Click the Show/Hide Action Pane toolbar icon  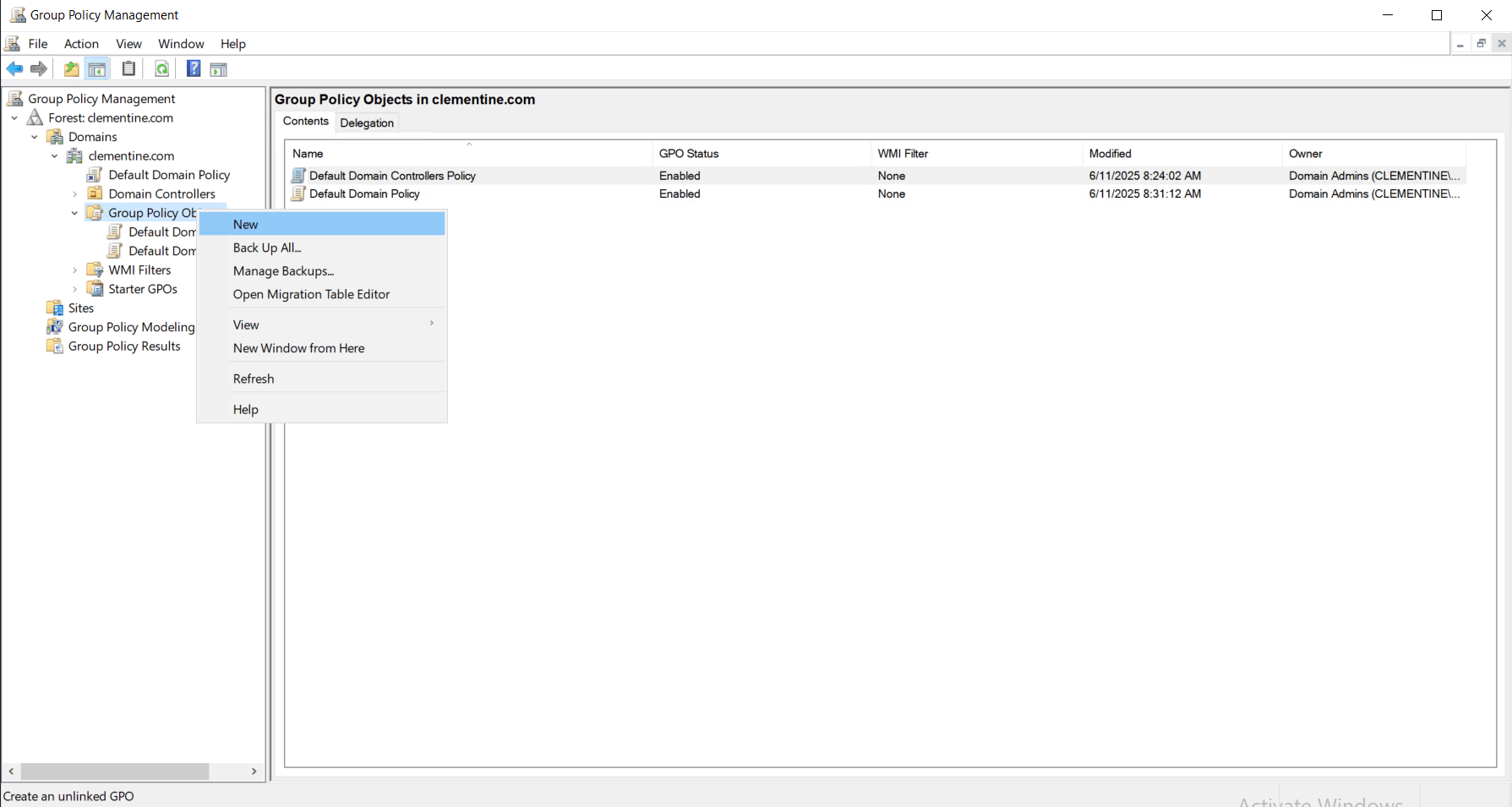click(218, 68)
